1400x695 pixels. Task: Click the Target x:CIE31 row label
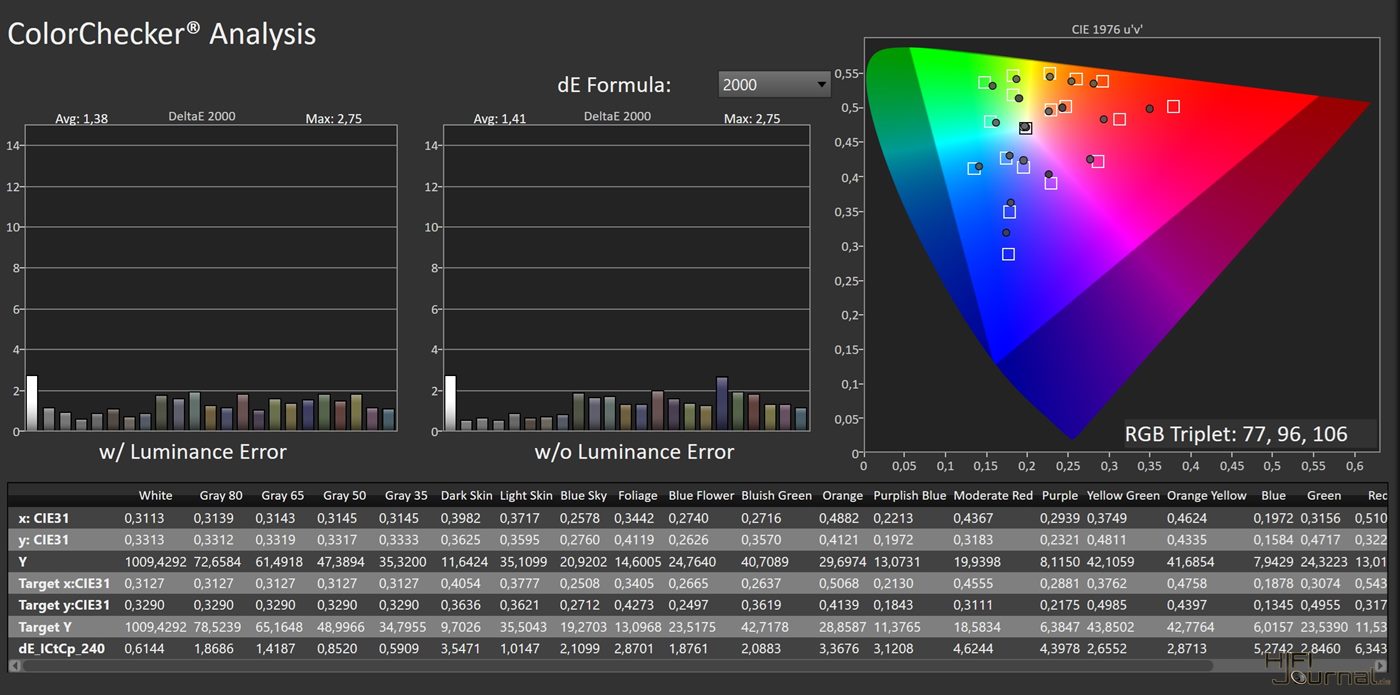point(64,583)
